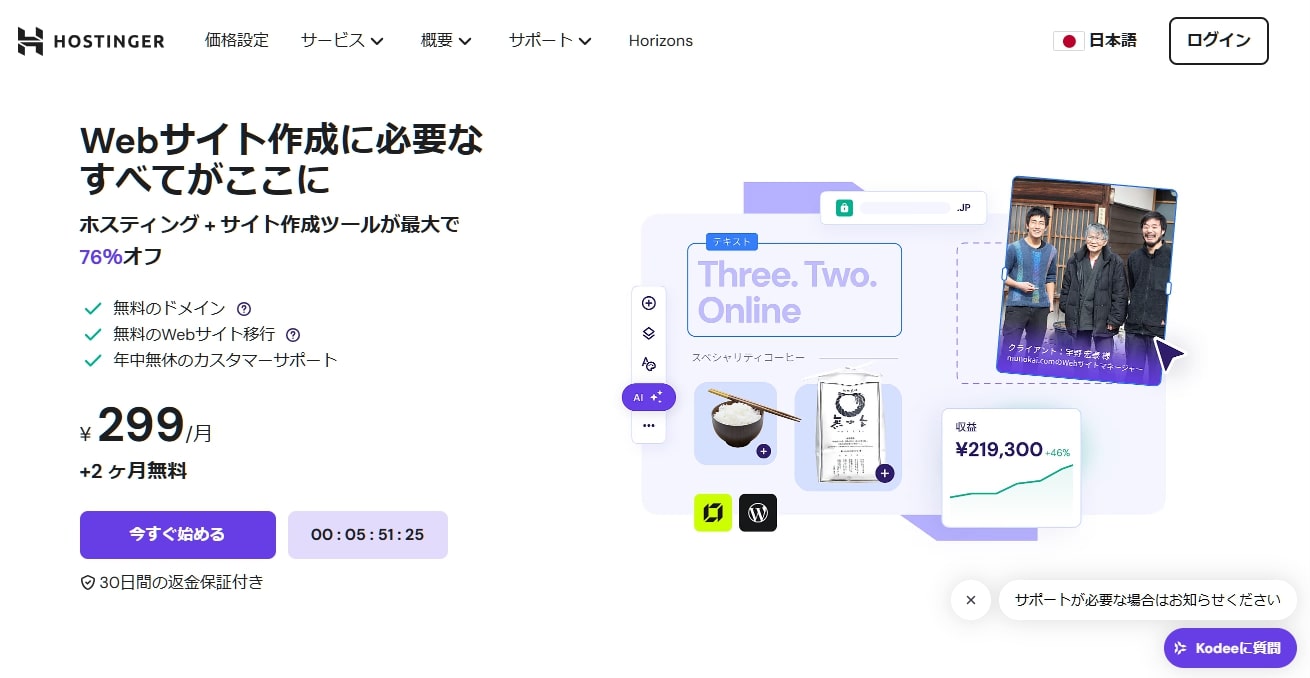Click the 76%オフ discount text
The width and height of the screenshot is (1310, 678).
point(121,256)
